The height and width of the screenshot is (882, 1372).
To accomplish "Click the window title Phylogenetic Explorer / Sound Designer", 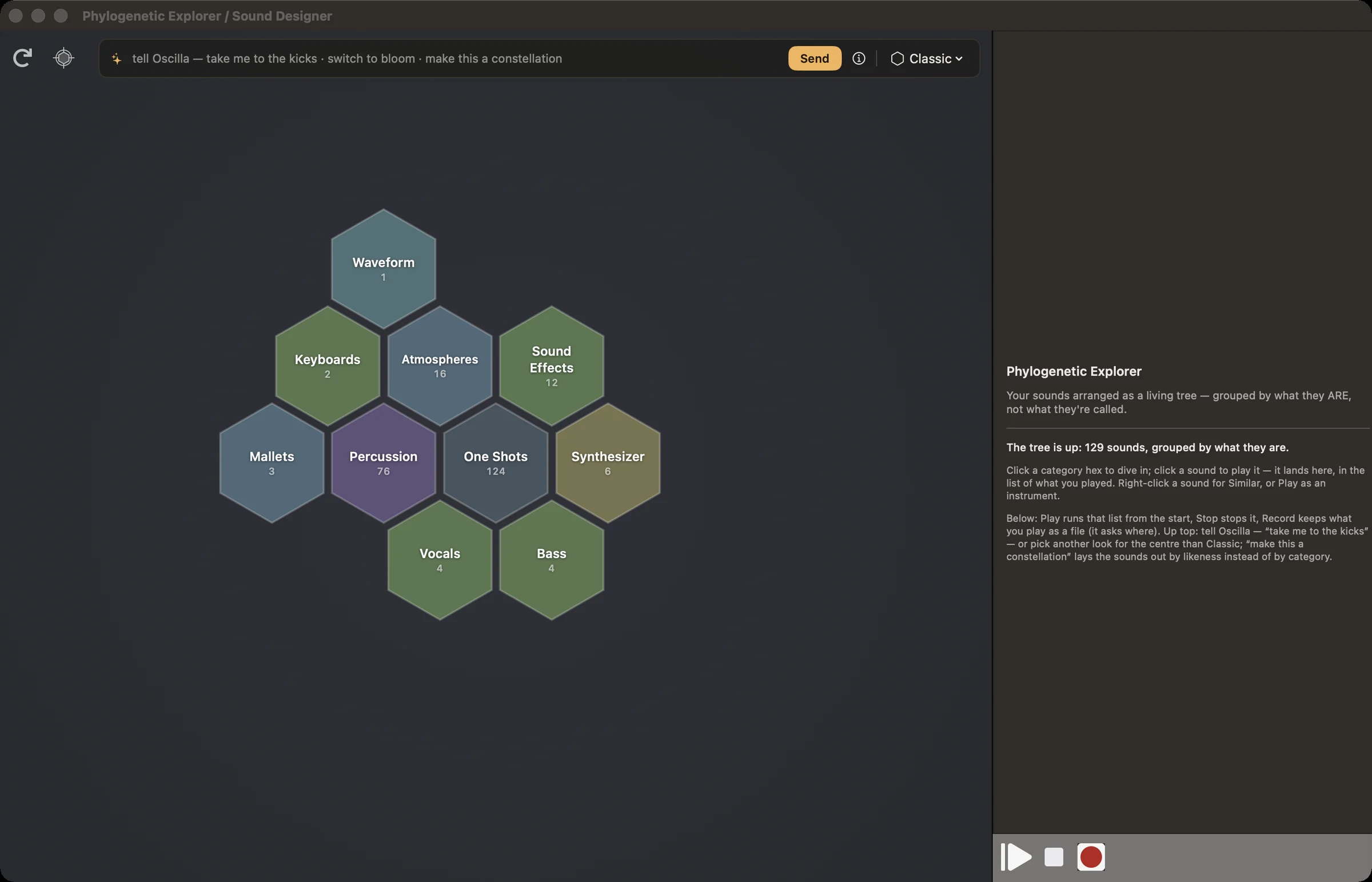I will (208, 16).
